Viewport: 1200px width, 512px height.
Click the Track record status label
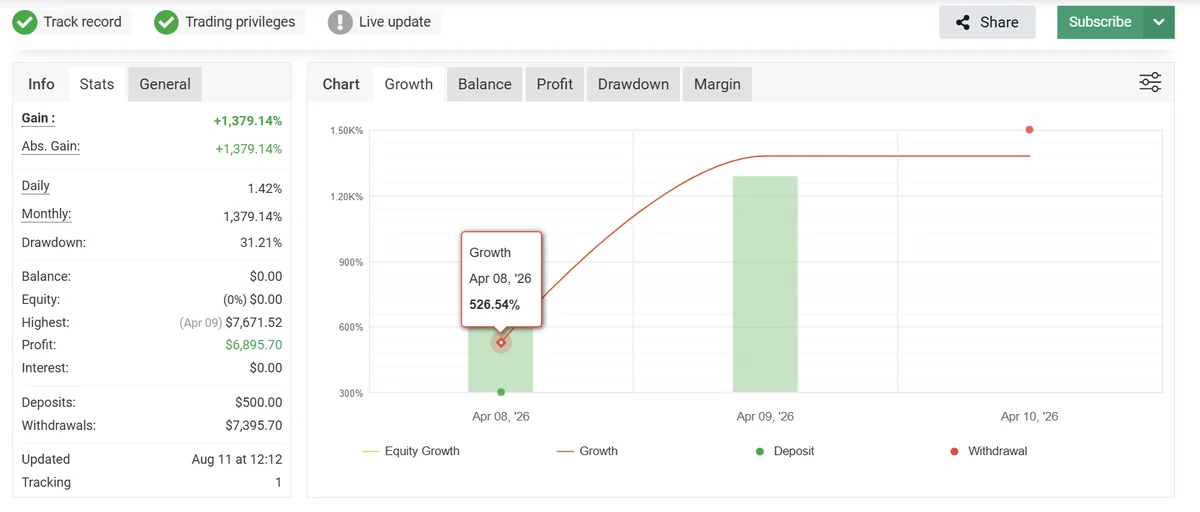pyautogui.click(x=83, y=22)
